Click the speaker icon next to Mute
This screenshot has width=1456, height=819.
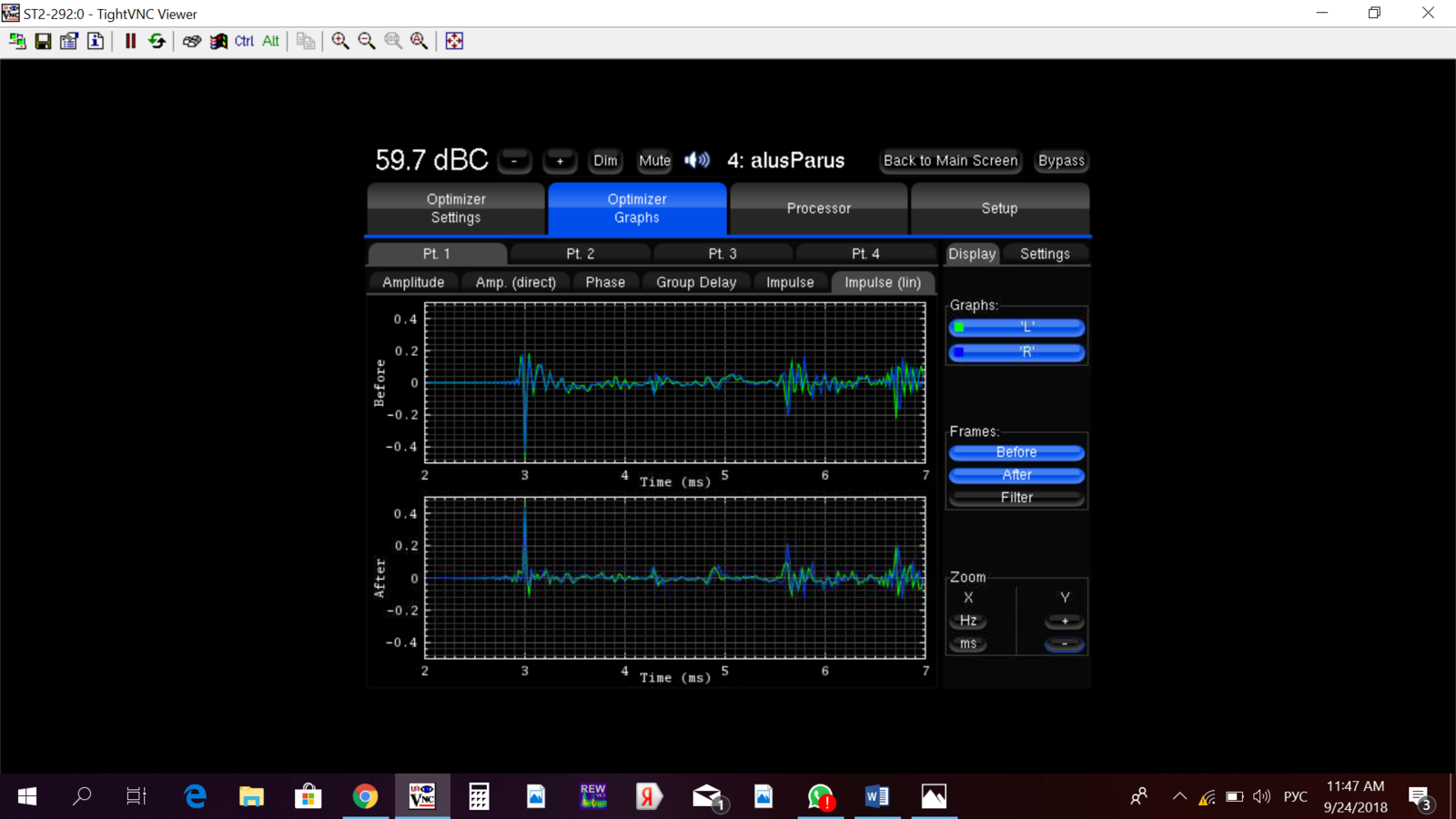pyautogui.click(x=697, y=160)
